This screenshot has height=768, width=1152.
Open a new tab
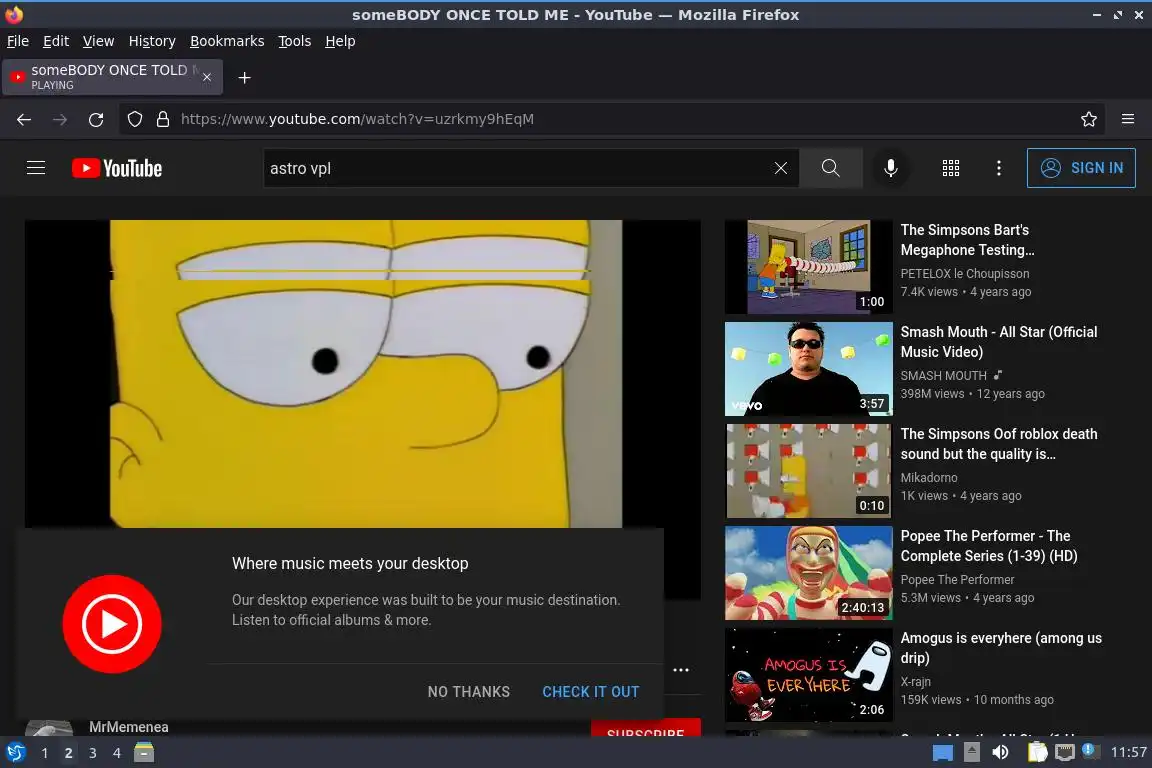click(245, 78)
